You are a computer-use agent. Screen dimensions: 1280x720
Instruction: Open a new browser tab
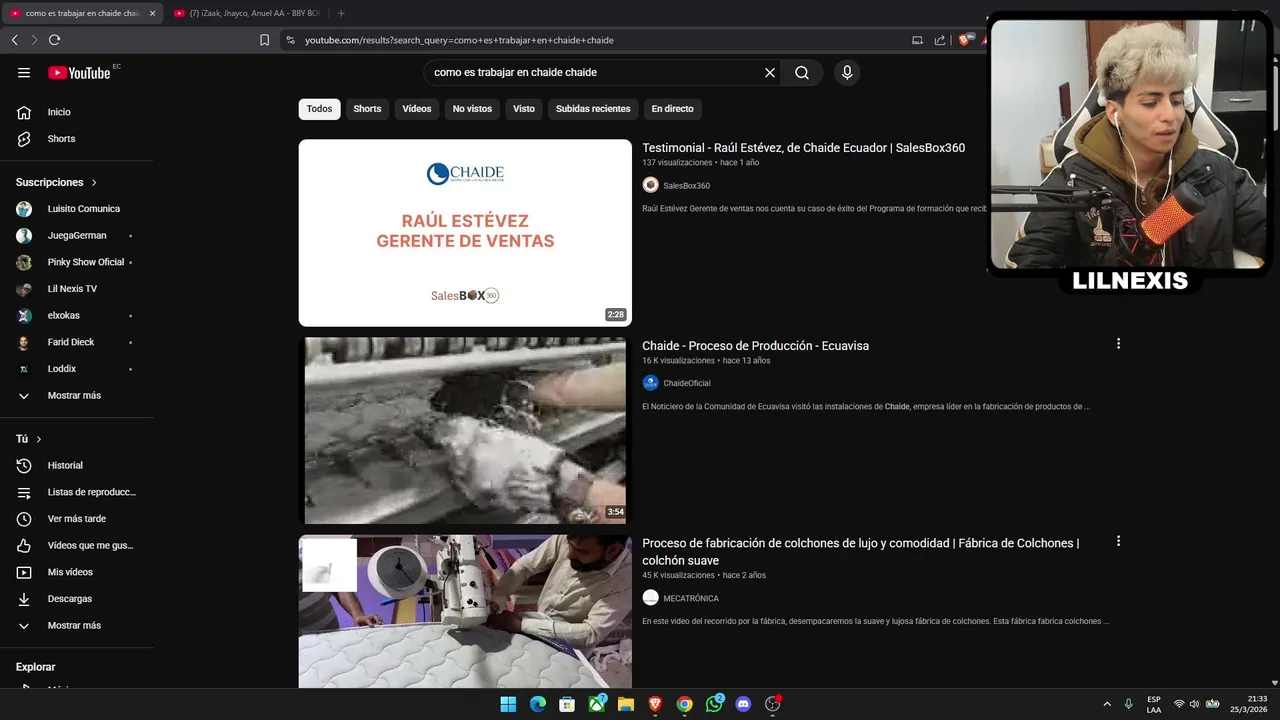click(341, 13)
